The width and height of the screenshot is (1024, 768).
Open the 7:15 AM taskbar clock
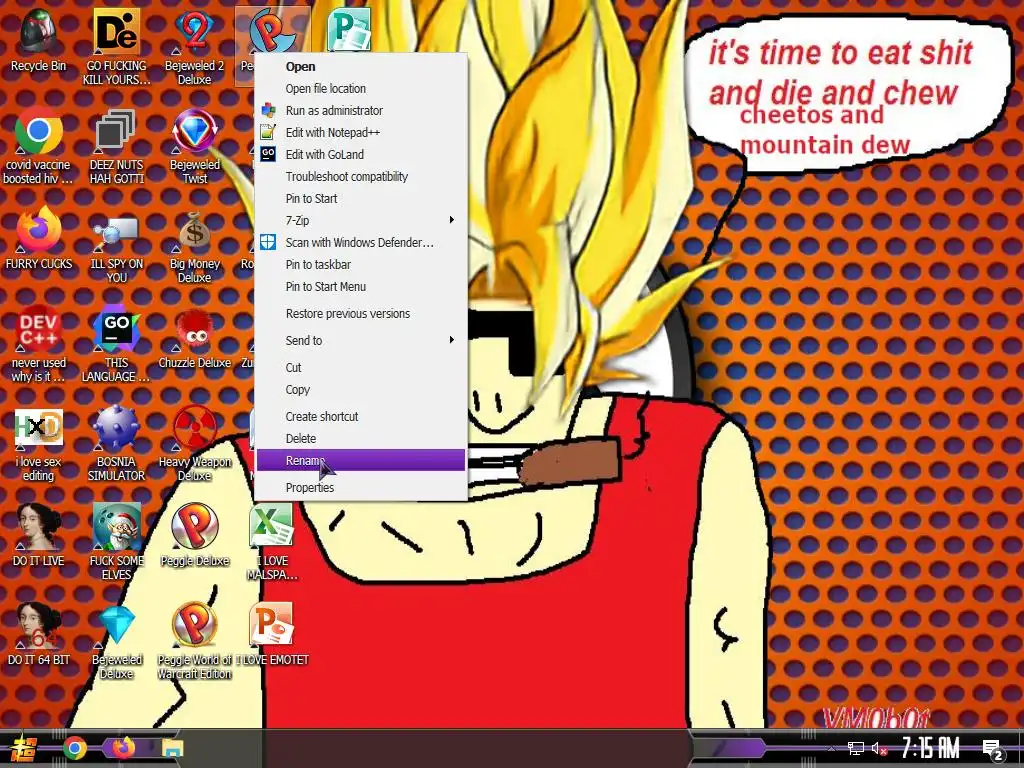pos(931,748)
